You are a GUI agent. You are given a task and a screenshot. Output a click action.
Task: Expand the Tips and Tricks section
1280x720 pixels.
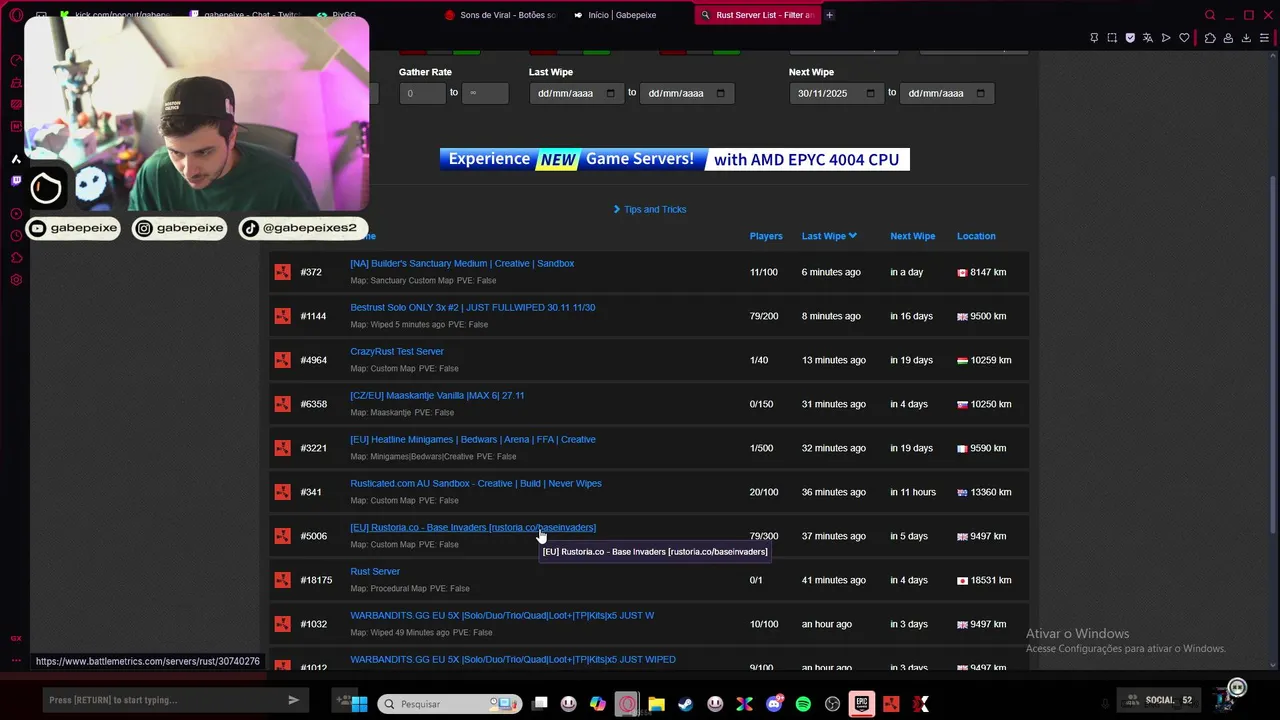coord(650,209)
